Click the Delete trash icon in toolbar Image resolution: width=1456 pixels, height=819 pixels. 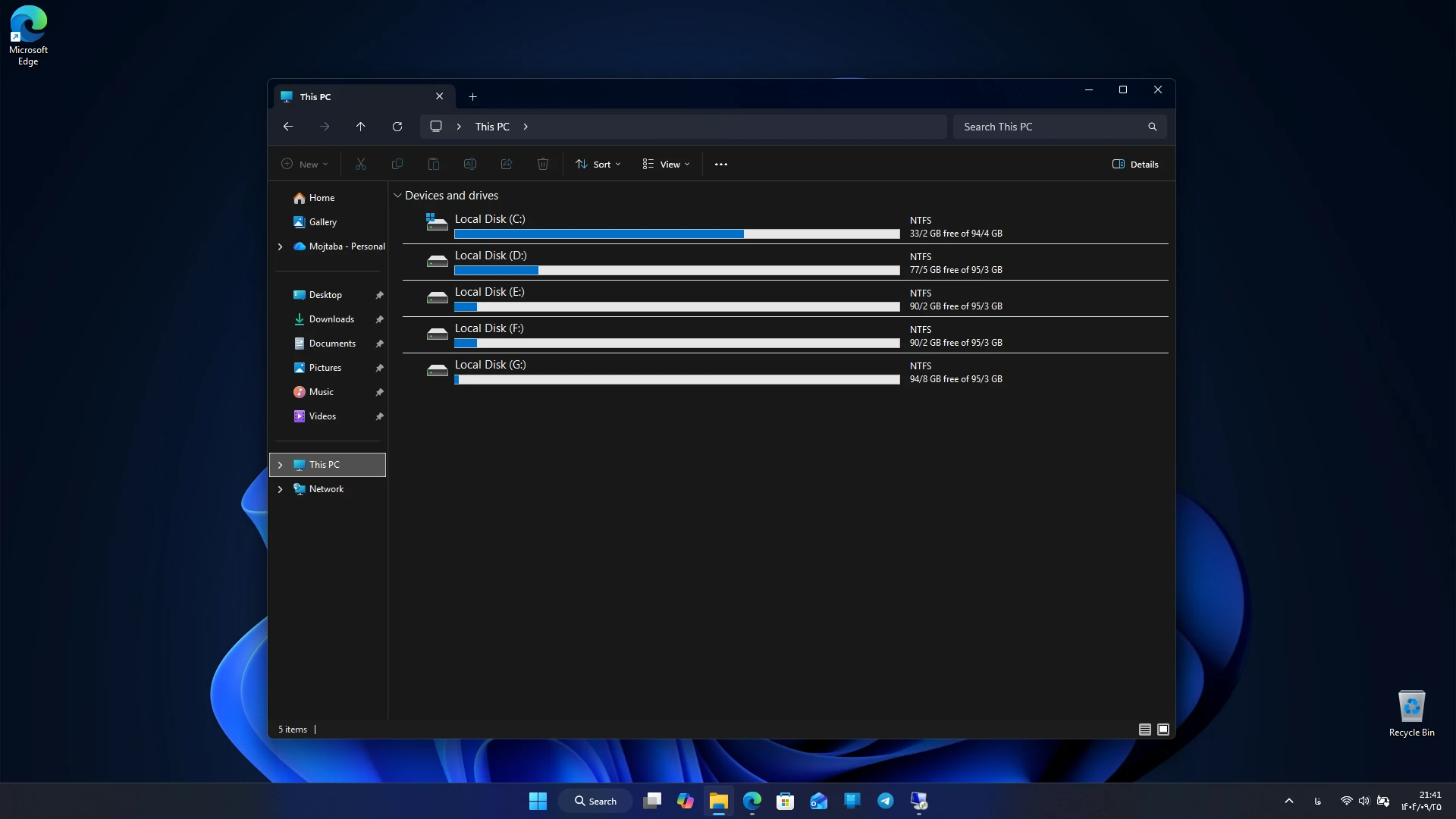pyautogui.click(x=543, y=164)
